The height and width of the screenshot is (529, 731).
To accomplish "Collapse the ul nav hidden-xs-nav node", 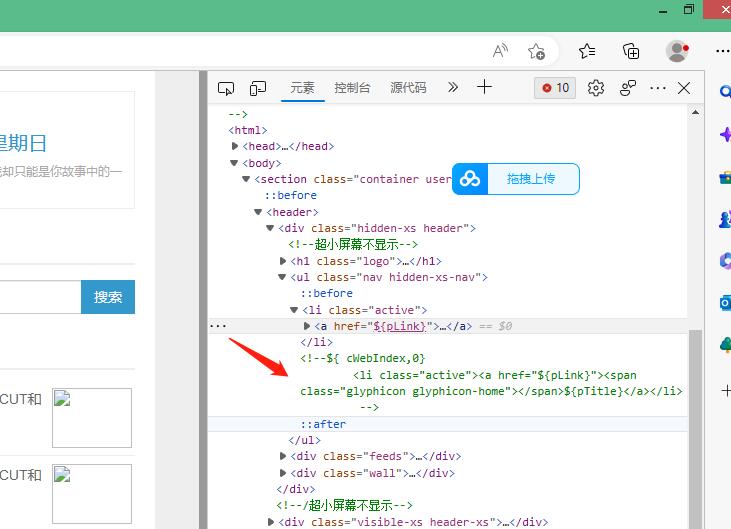I will [x=283, y=277].
